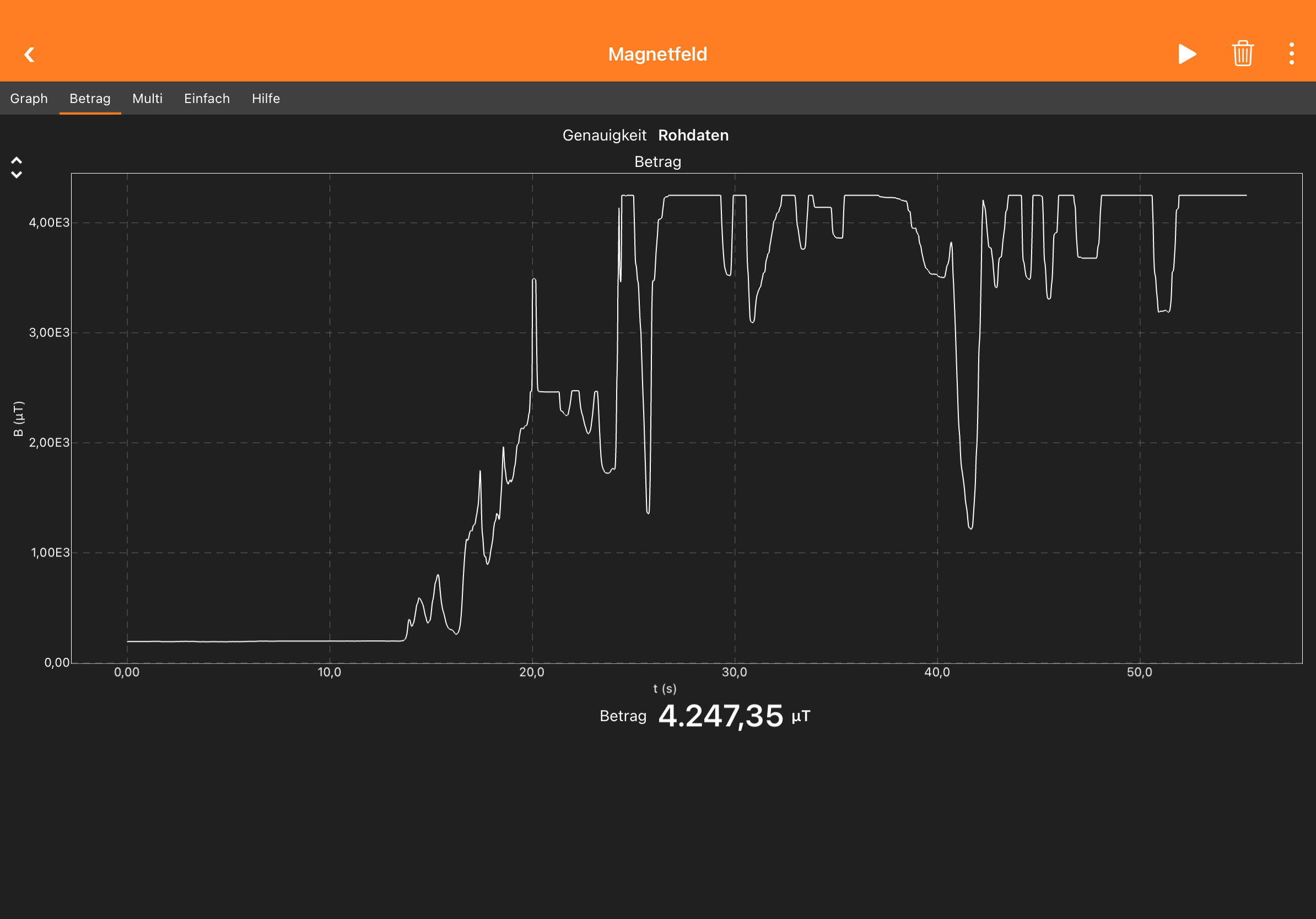Select the Betrag tab
The image size is (1316, 919).
point(90,99)
